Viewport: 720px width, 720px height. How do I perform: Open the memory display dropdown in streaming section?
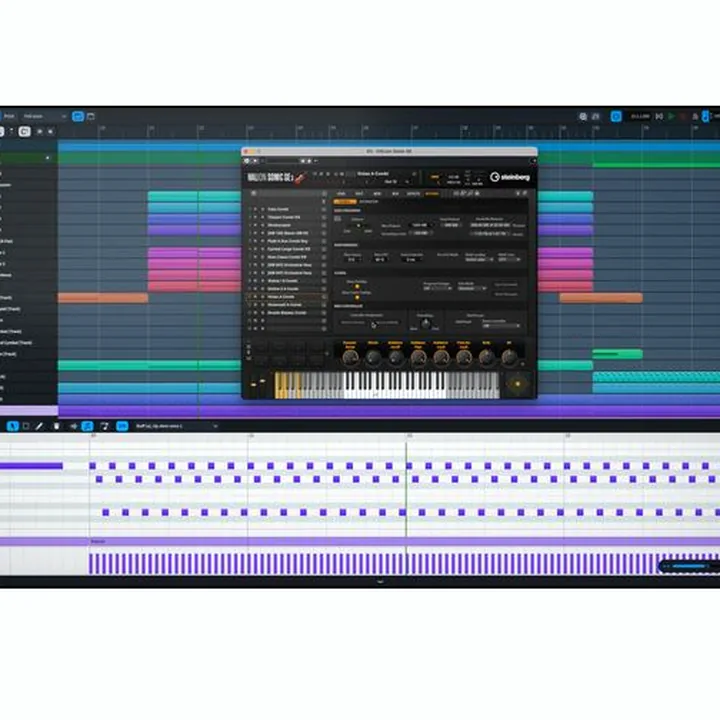(x=490, y=225)
